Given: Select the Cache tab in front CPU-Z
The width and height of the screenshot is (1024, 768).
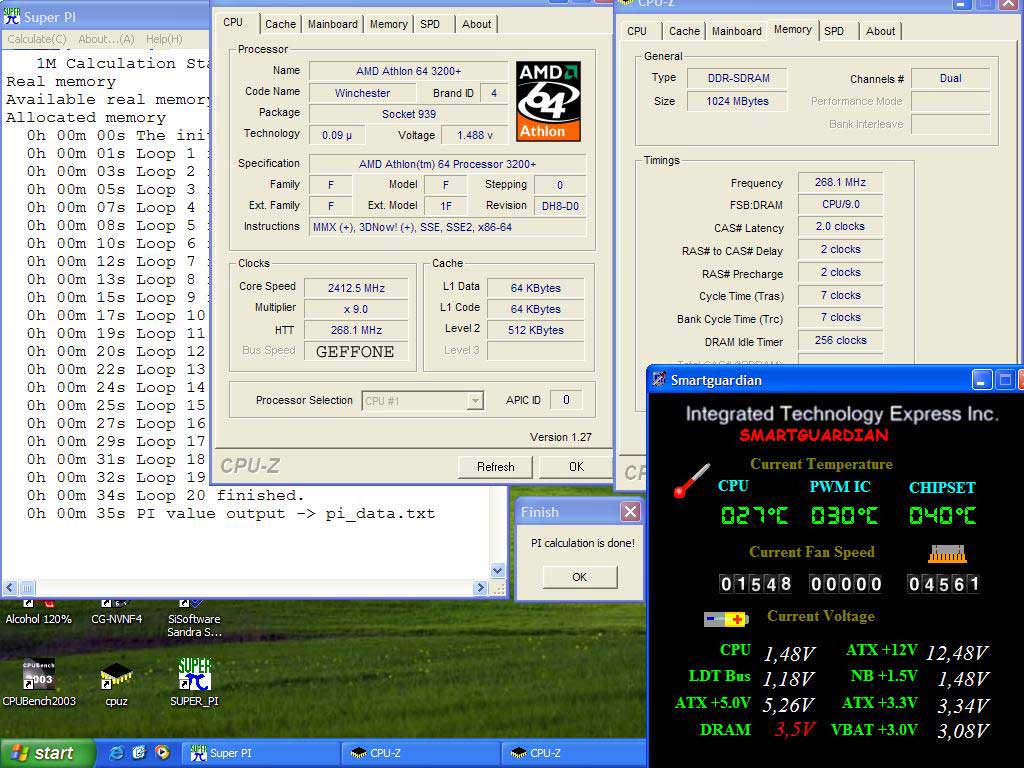Looking at the screenshot, I should tap(280, 24).
